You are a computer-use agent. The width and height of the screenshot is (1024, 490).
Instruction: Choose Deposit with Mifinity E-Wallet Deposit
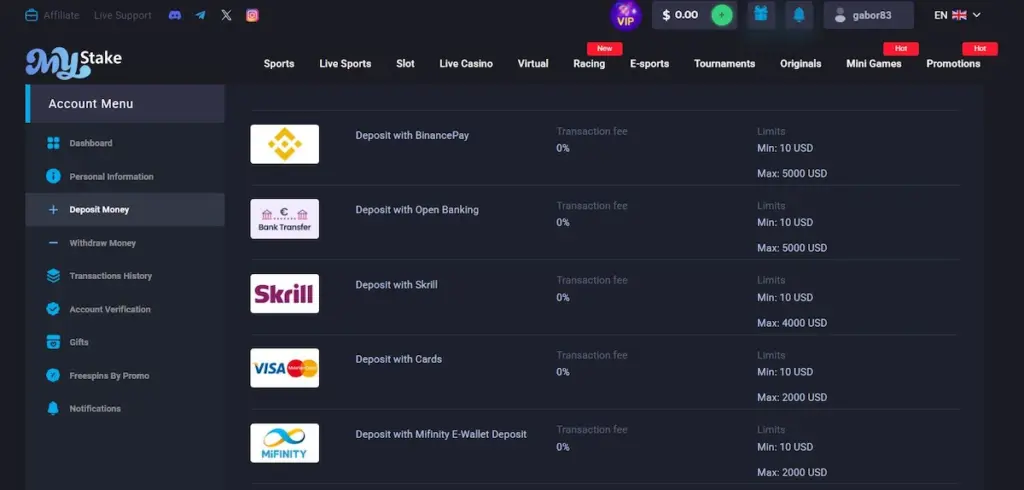(x=441, y=434)
